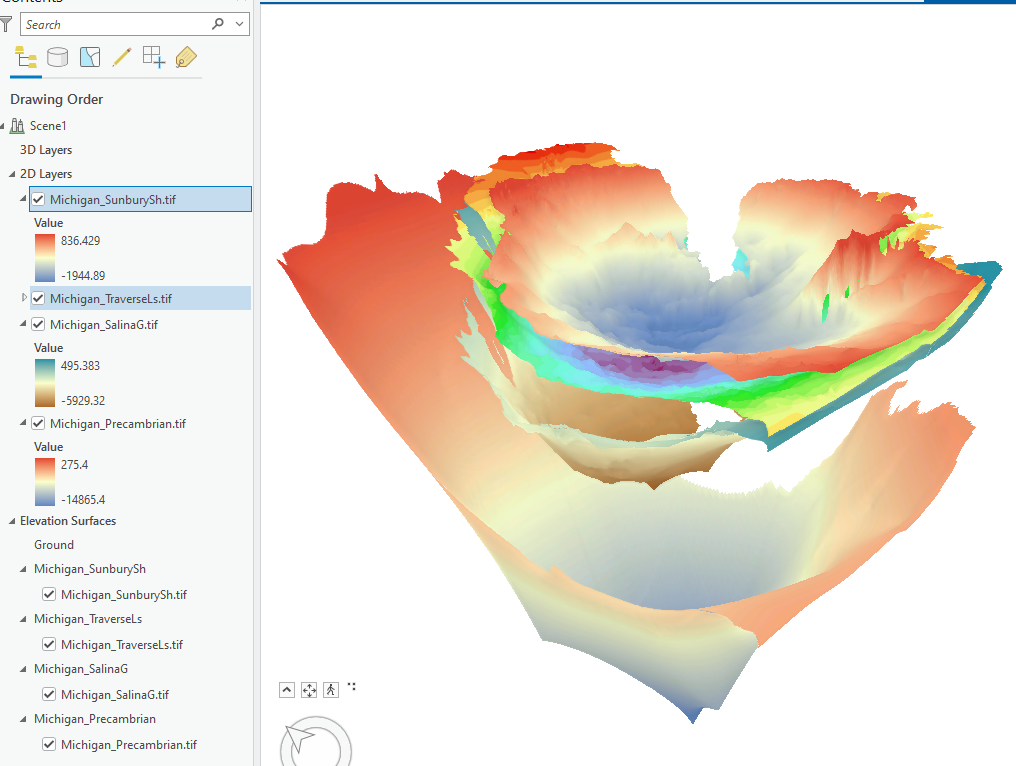
Task: Select the Ground elevation surface
Action: 54,545
